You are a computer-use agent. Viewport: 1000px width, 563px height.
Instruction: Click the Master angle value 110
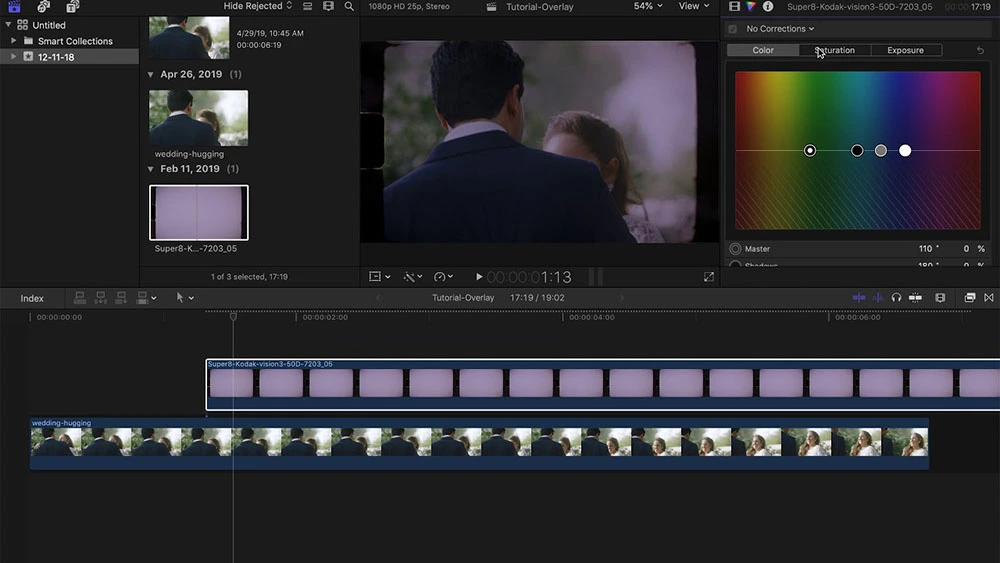click(x=925, y=249)
